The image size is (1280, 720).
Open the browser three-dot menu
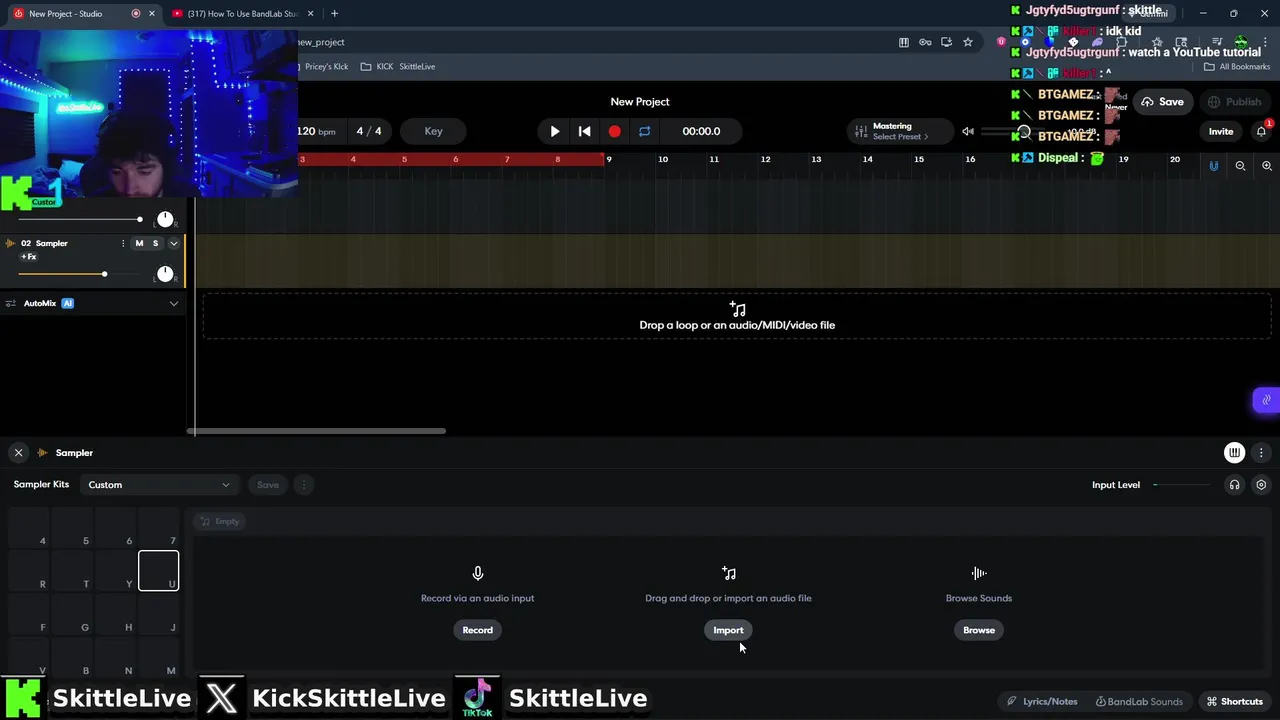[x=1266, y=42]
